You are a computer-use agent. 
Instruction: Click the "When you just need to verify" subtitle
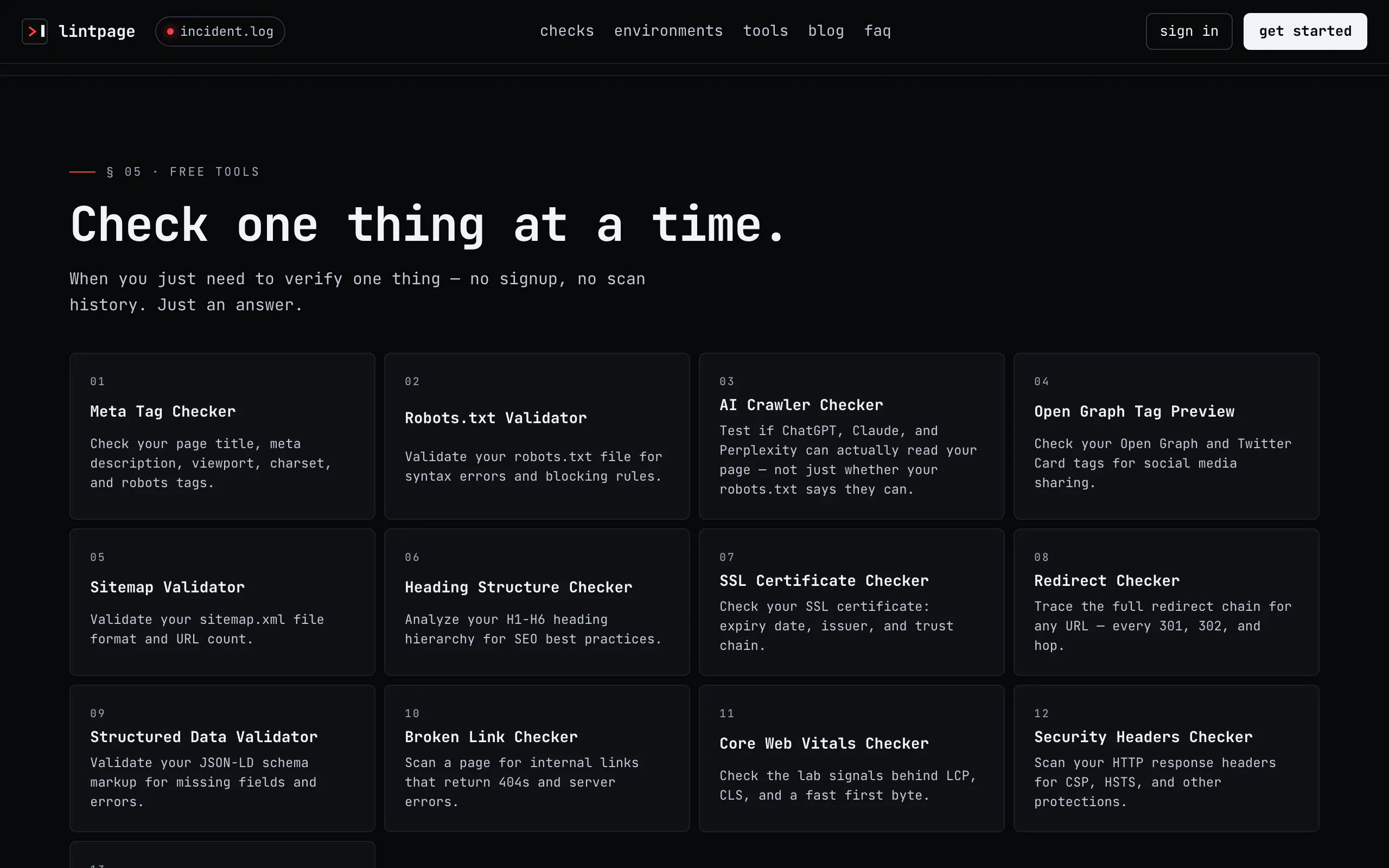(357, 292)
